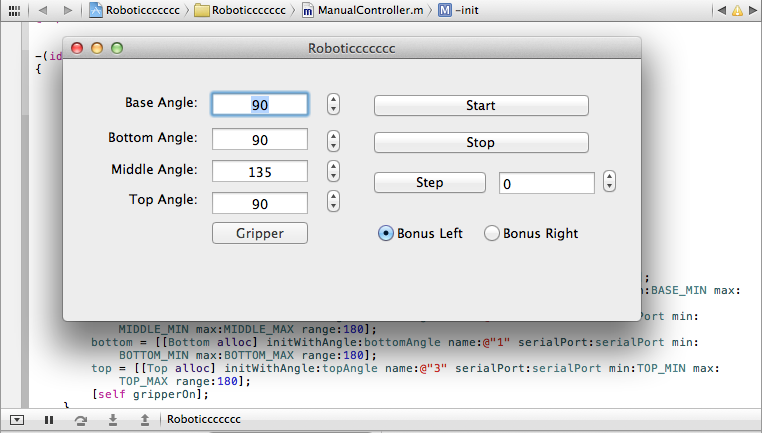This screenshot has height=433, width=762.
Task: Click the stepper beside the Step field
Action: [x=610, y=182]
